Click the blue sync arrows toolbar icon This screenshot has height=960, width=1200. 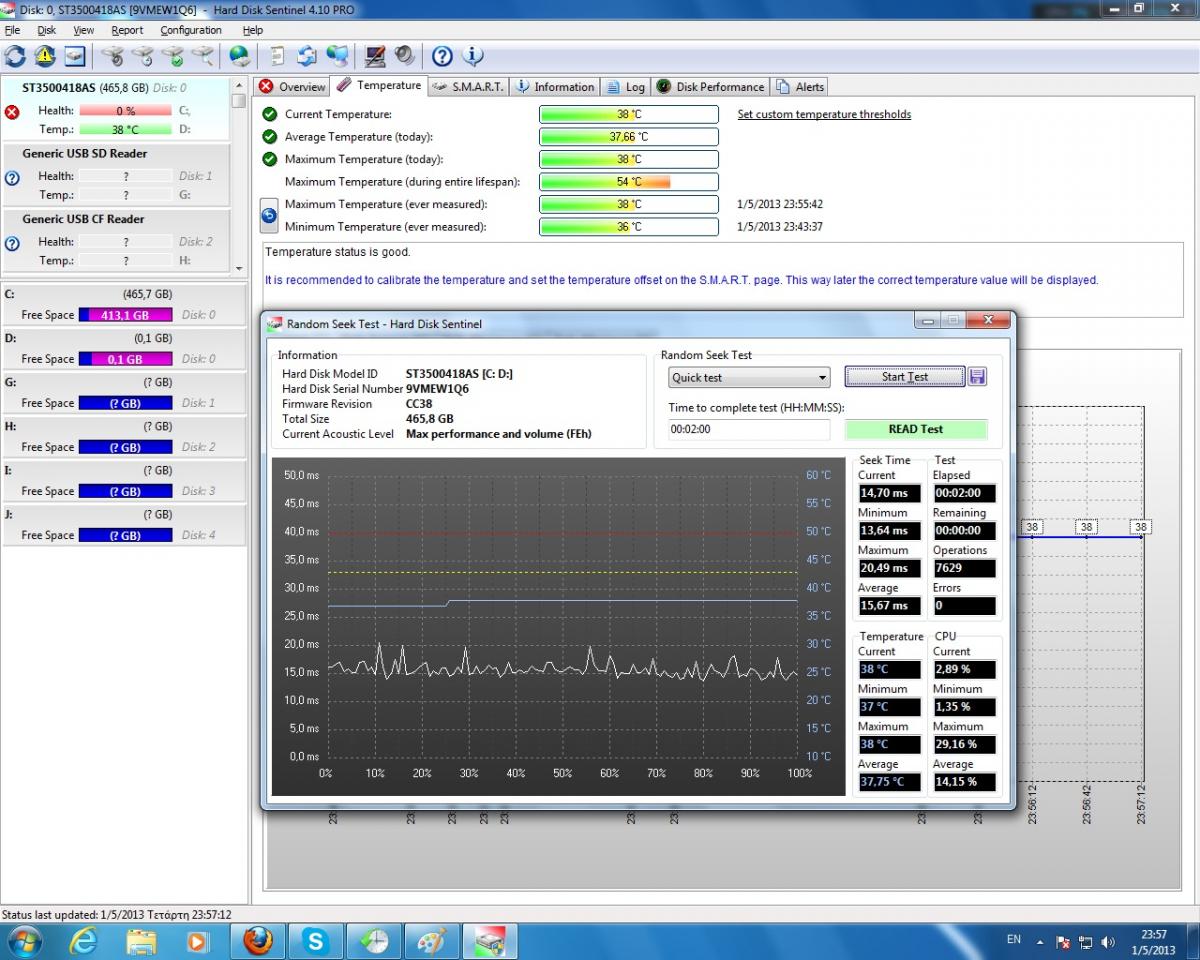pos(307,56)
